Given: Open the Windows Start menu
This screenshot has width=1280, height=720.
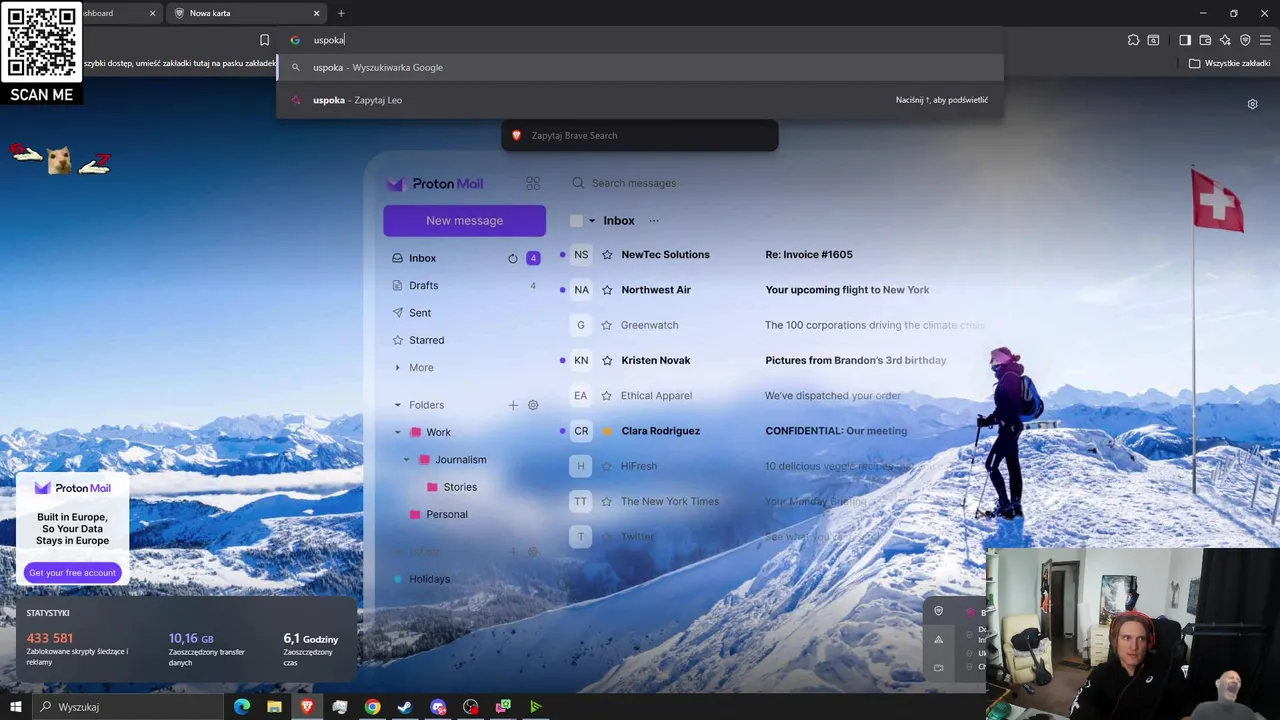Looking at the screenshot, I should pyautogui.click(x=15, y=707).
